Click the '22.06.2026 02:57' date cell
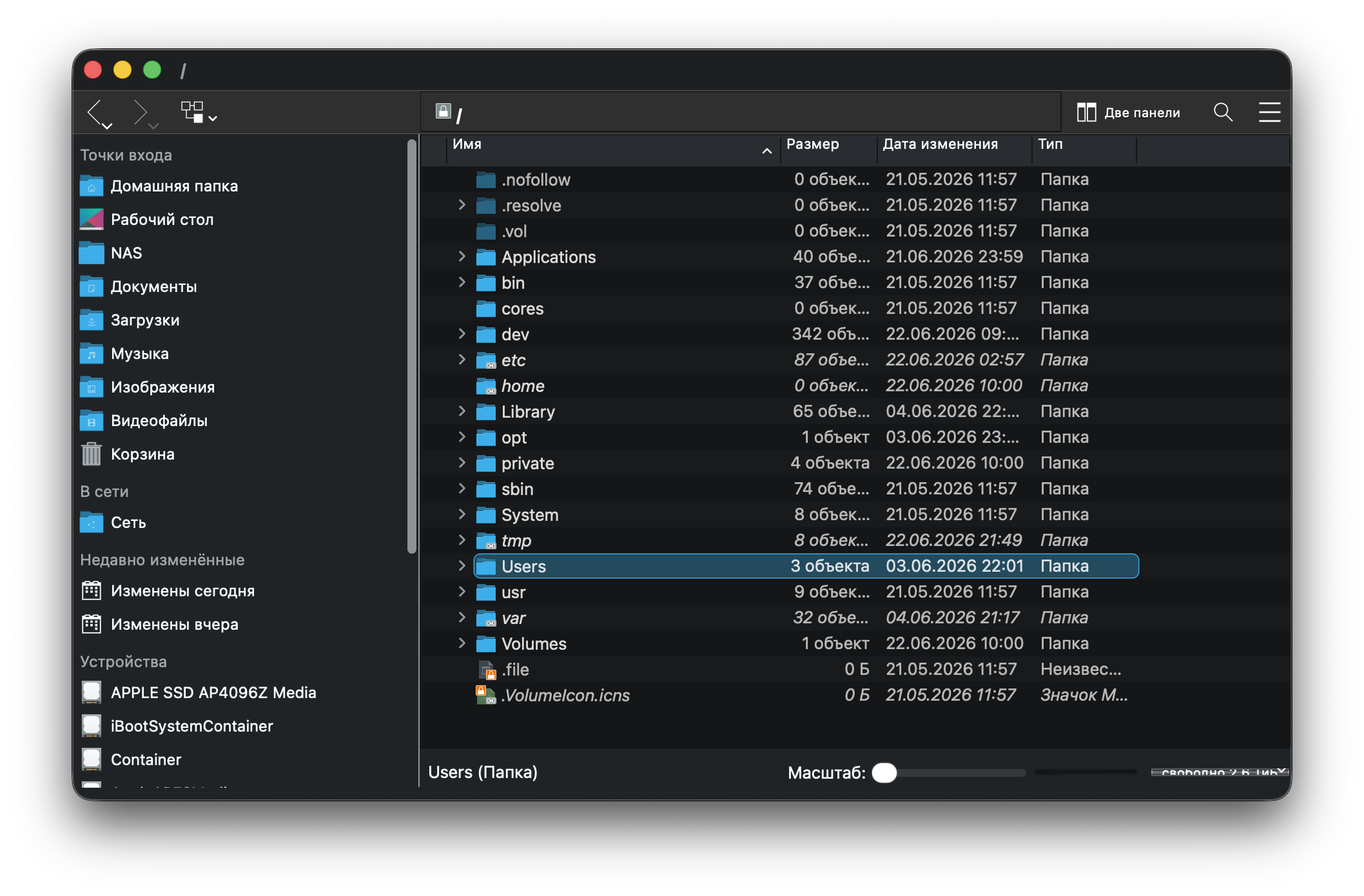This screenshot has height=896, width=1364. tap(954, 360)
